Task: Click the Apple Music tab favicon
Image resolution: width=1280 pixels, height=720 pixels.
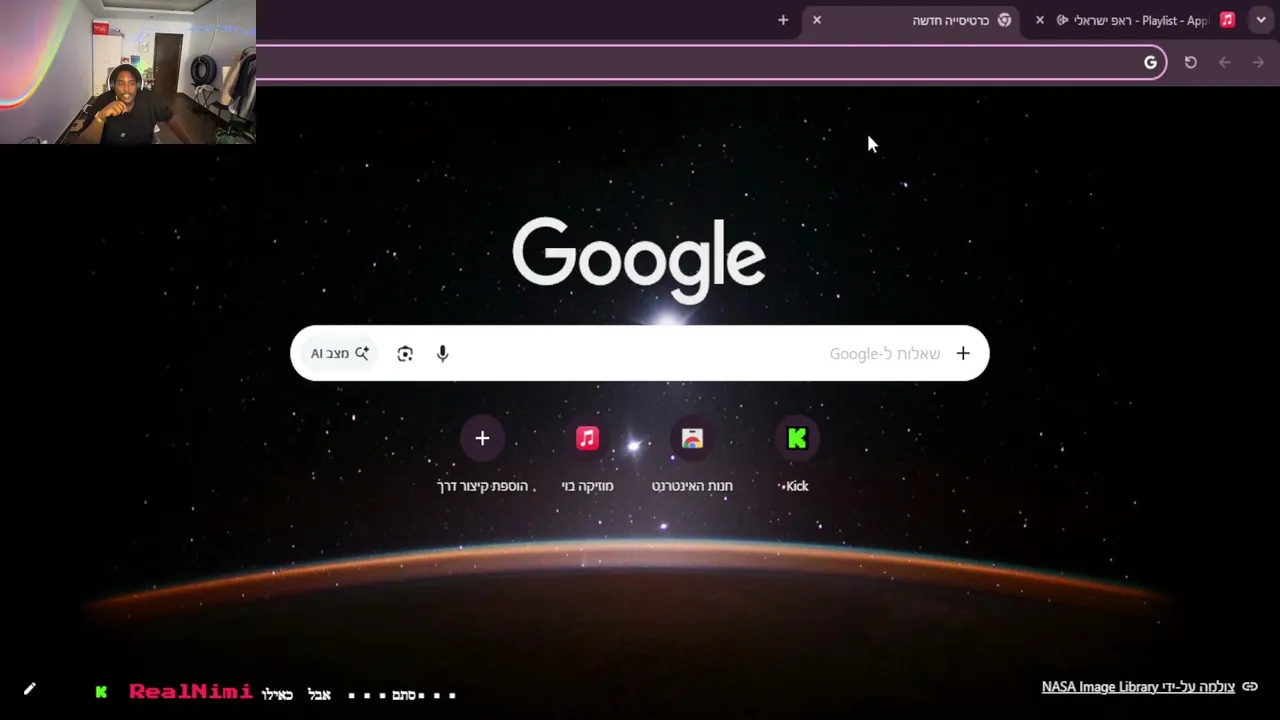Action: (x=1227, y=20)
